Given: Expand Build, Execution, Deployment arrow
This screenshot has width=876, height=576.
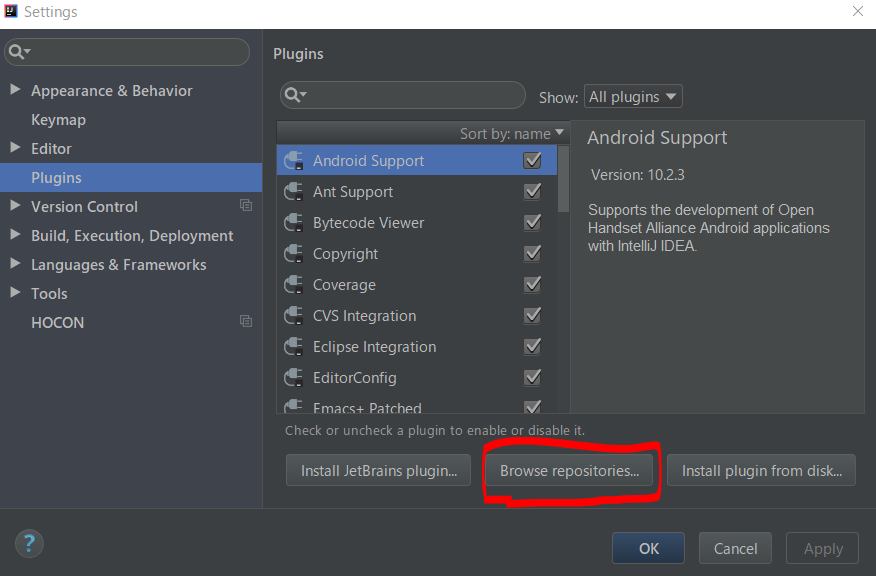Looking at the screenshot, I should click(x=15, y=235).
